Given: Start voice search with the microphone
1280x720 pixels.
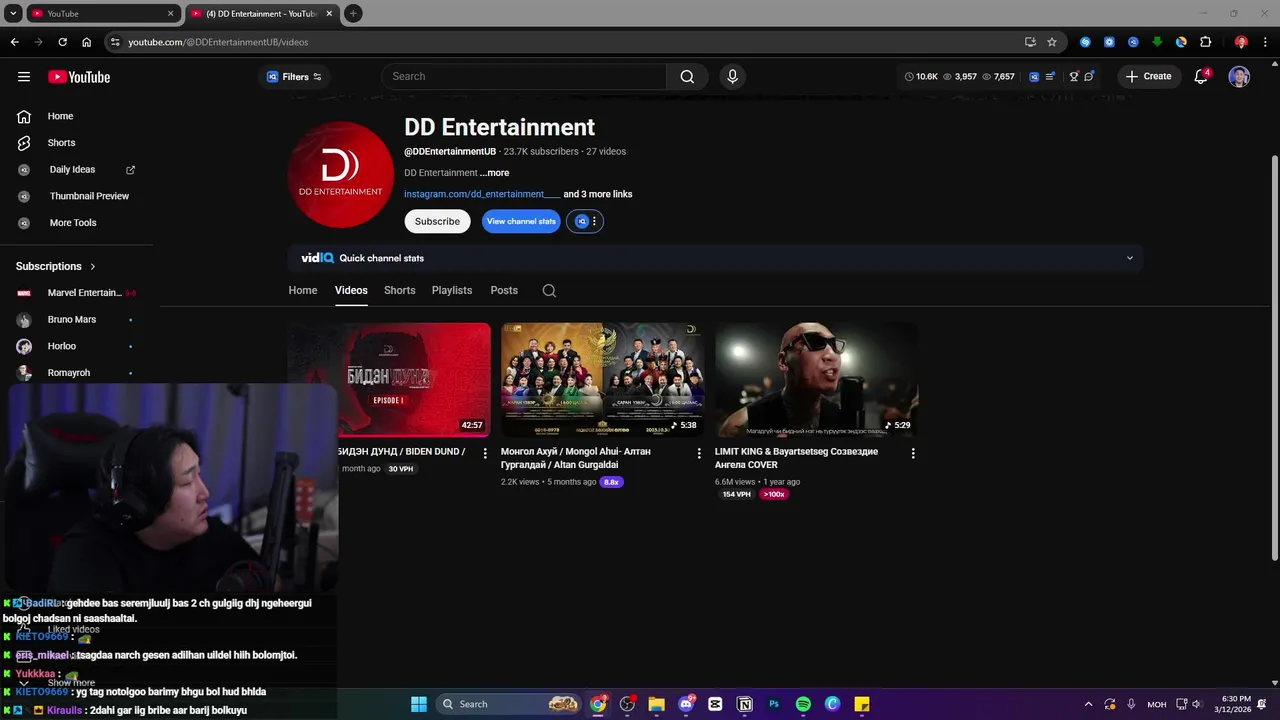Looking at the screenshot, I should point(732,77).
